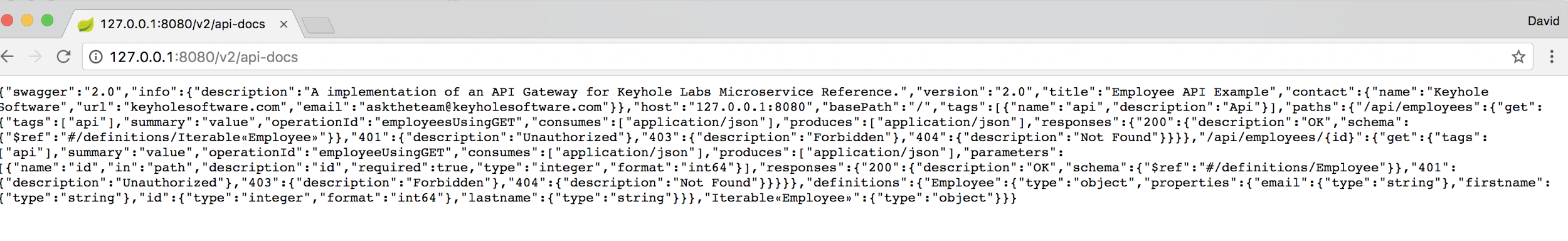This screenshot has height=241, width=1568.
Task: Click "keyholesoftware.com" url value in JSON
Action: (205, 107)
